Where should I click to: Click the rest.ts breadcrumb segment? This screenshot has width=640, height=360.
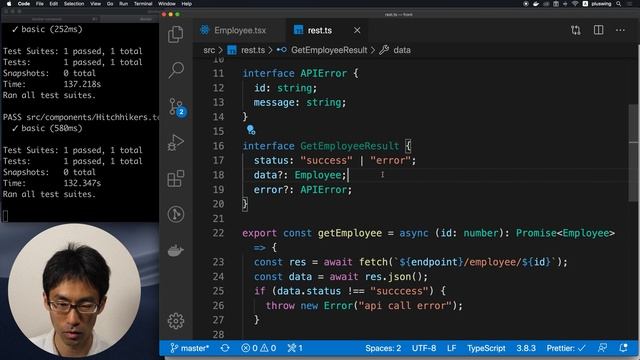253,50
